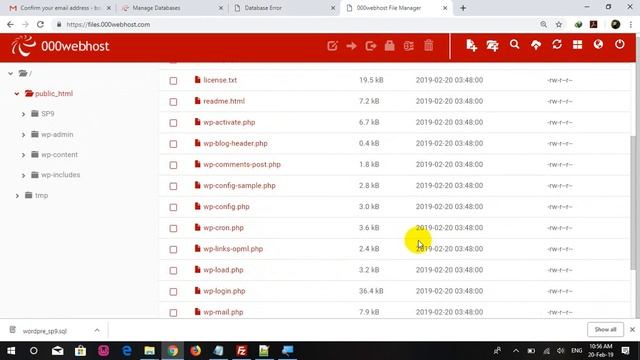Expand the SP9 folder arrow
640x360 pixels.
23,114
